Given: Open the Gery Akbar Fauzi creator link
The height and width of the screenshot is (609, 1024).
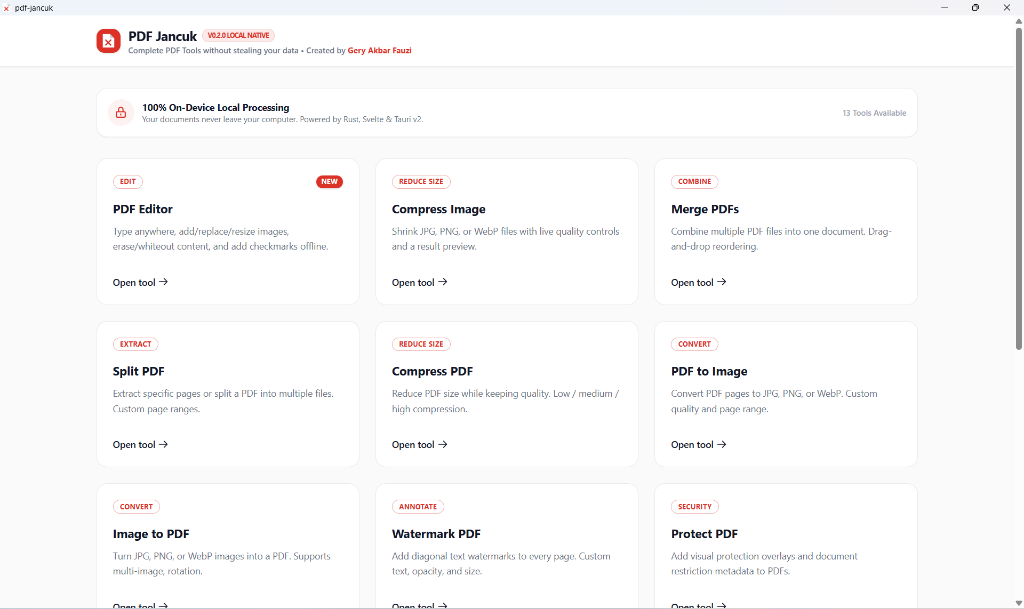Looking at the screenshot, I should [x=379, y=50].
